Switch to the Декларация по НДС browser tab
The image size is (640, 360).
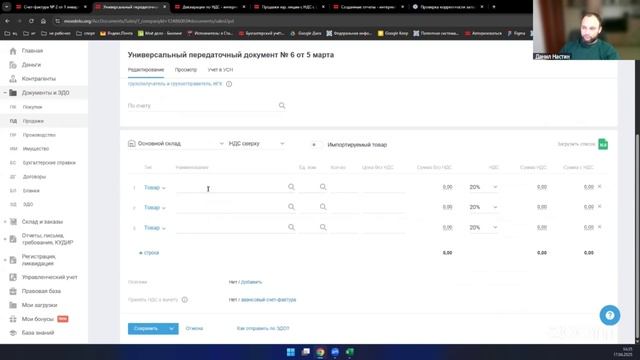[210, 7]
